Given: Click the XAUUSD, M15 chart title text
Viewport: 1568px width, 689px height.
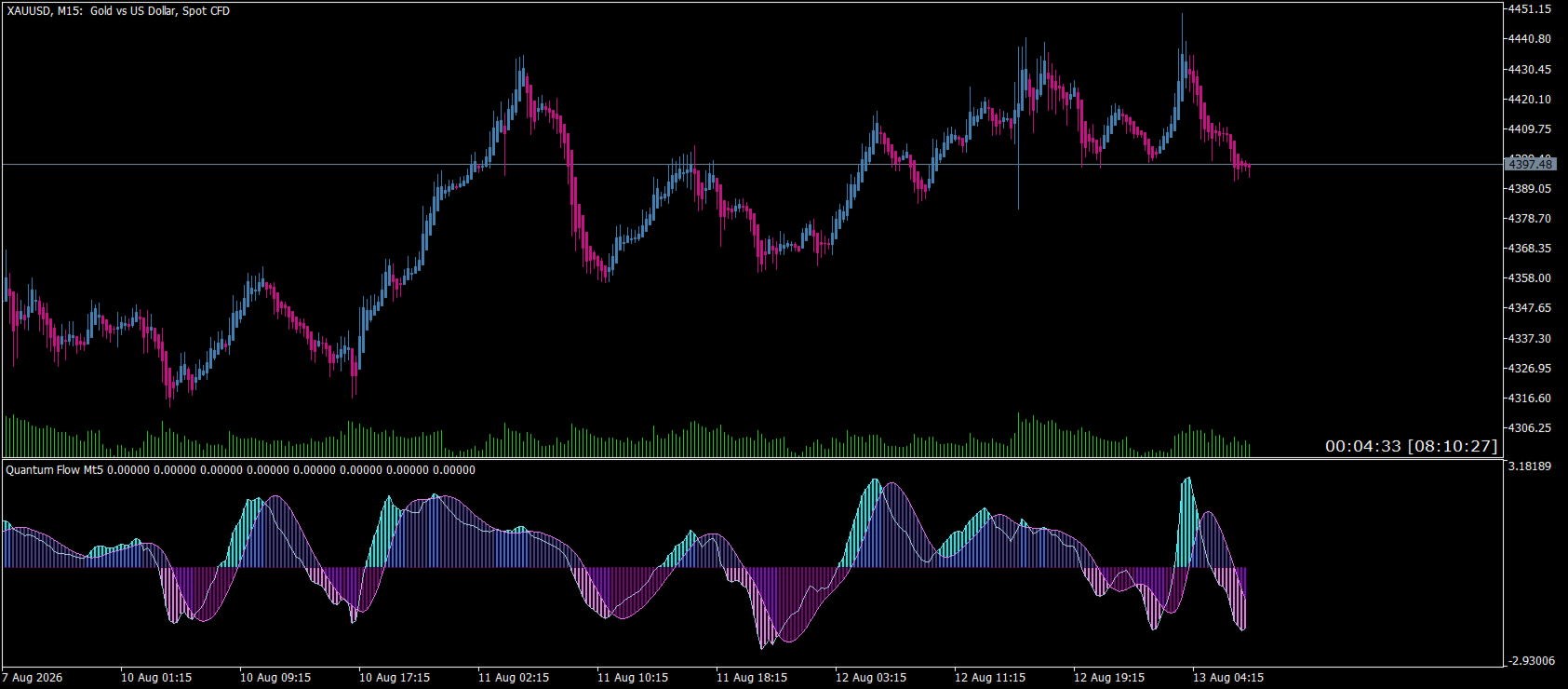Looking at the screenshot, I should (118, 11).
